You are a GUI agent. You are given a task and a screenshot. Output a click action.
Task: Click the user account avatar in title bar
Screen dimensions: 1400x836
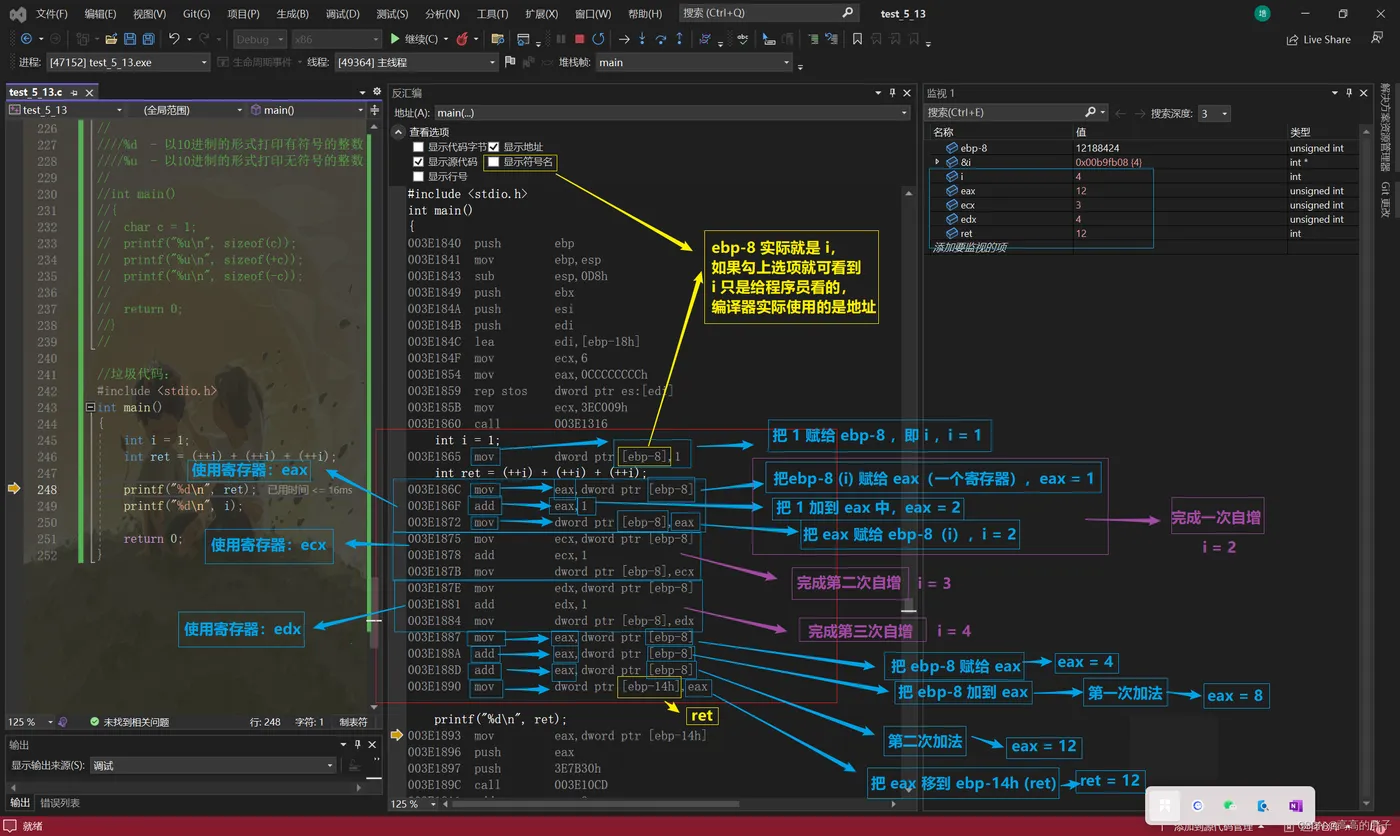1263,13
